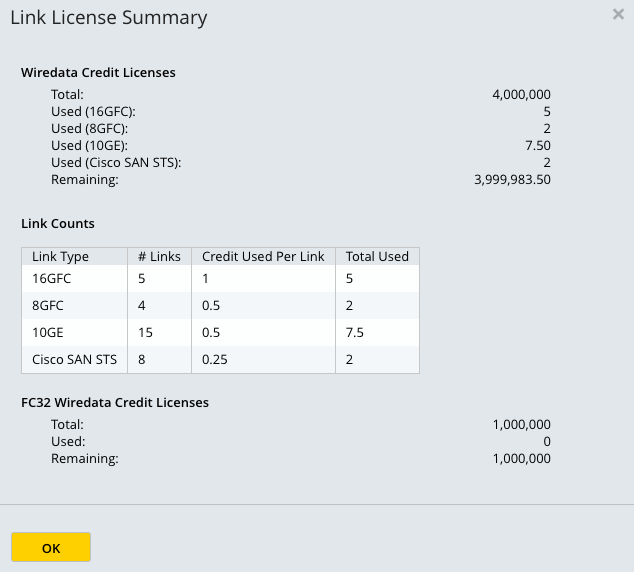Click the FC32 Wiredata Credit Licenses heading
Screen dimensions: 634x572
click(x=115, y=403)
